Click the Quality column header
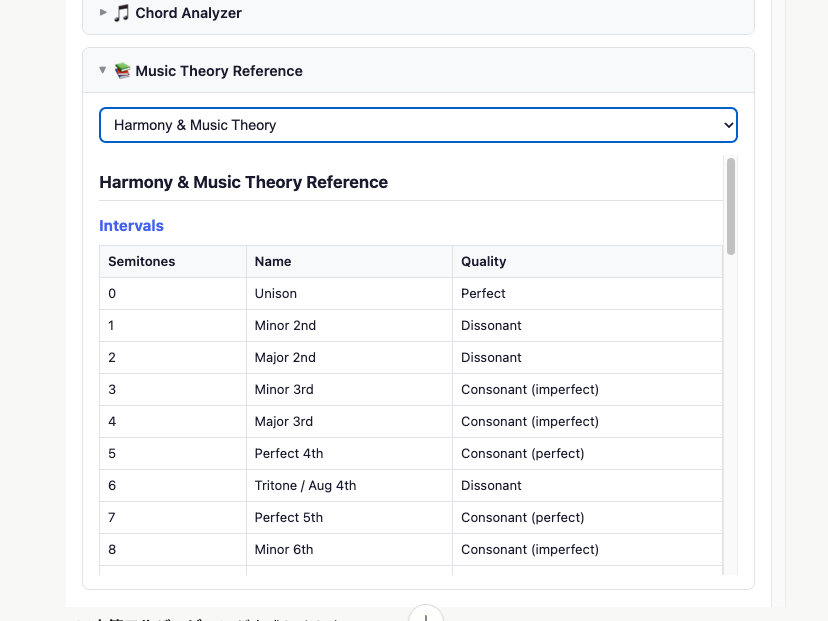The height and width of the screenshot is (621, 828). click(x=483, y=261)
